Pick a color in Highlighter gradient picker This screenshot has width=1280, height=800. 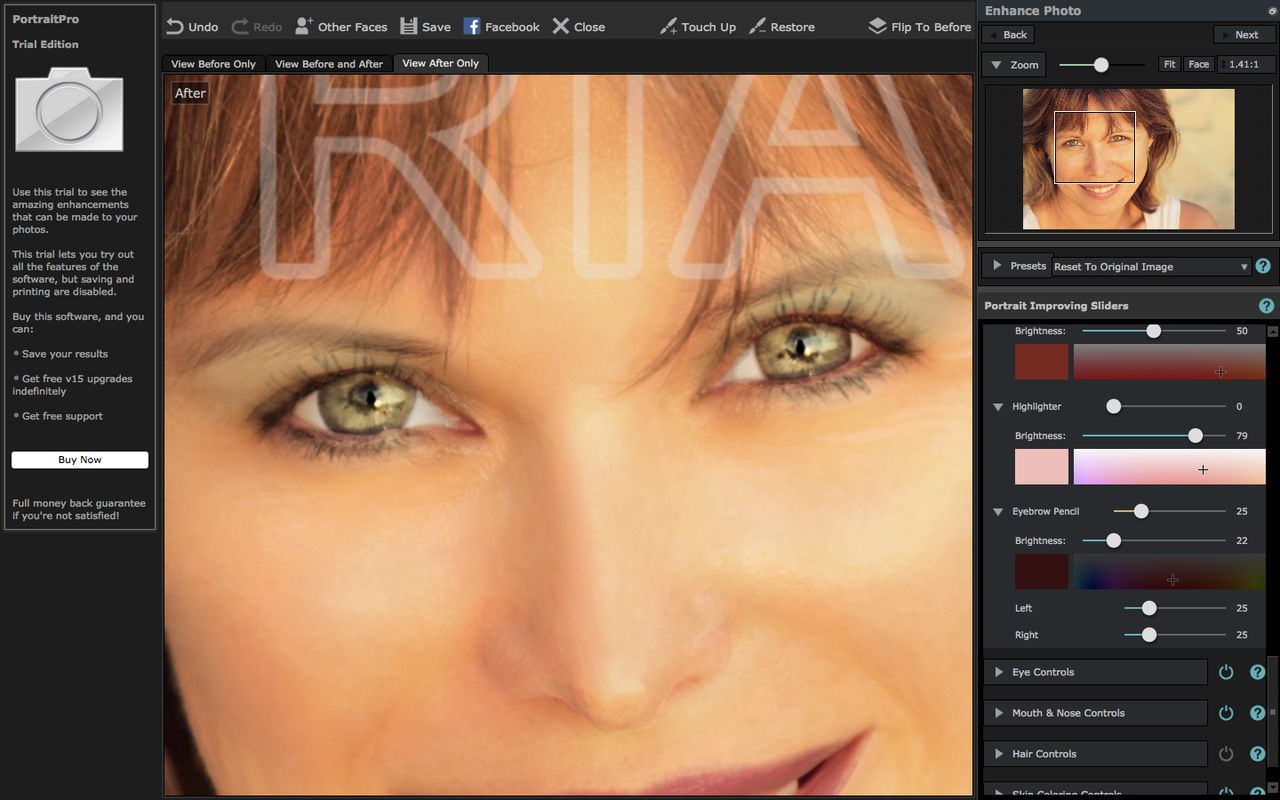[1169, 467]
